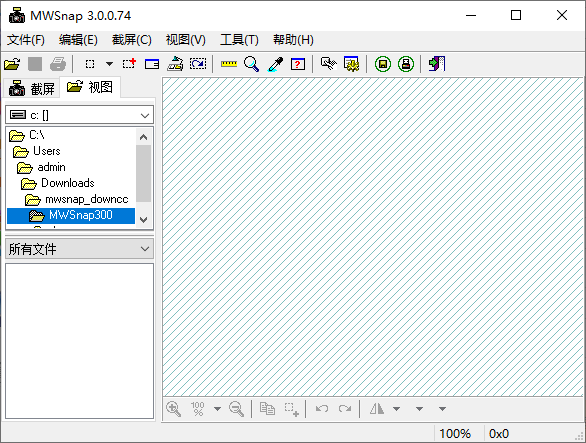Open the 视图(V) menu
Screen dimensions: 586x443
[x=186, y=40]
